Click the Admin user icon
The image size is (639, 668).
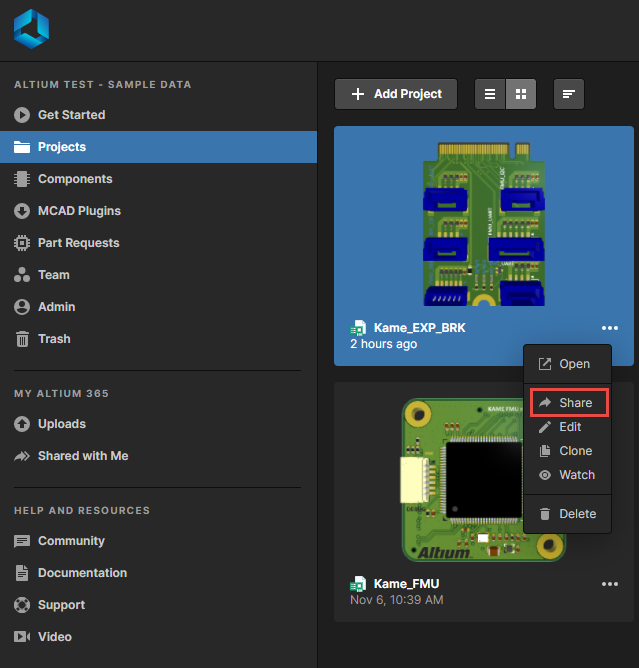[x=22, y=307]
